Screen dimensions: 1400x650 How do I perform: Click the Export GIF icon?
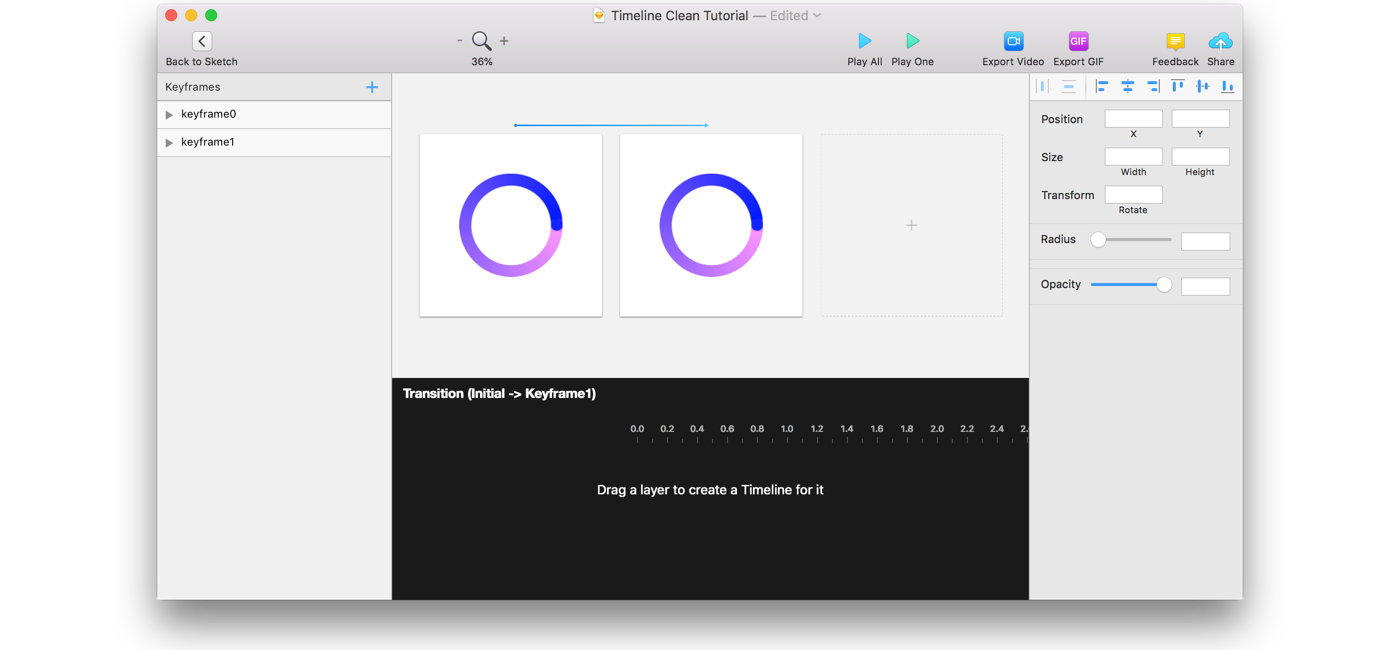1078,41
